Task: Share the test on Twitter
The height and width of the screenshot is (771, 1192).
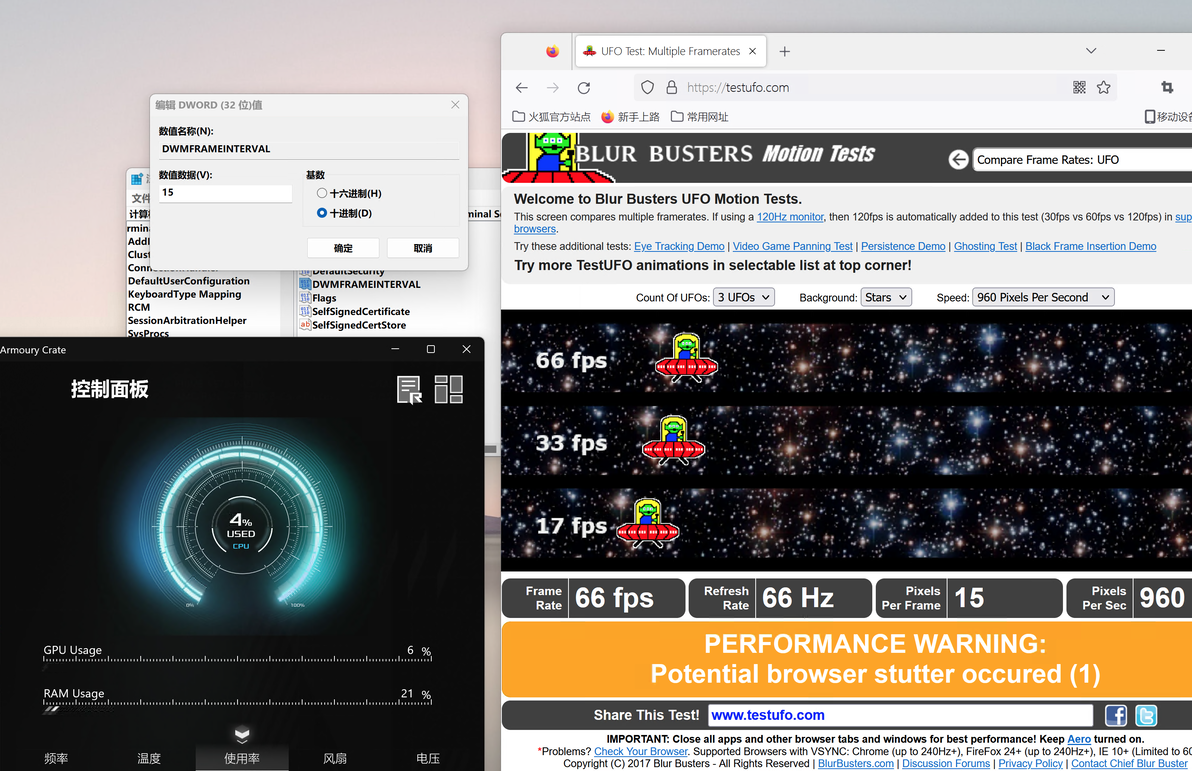Action: (x=1146, y=715)
